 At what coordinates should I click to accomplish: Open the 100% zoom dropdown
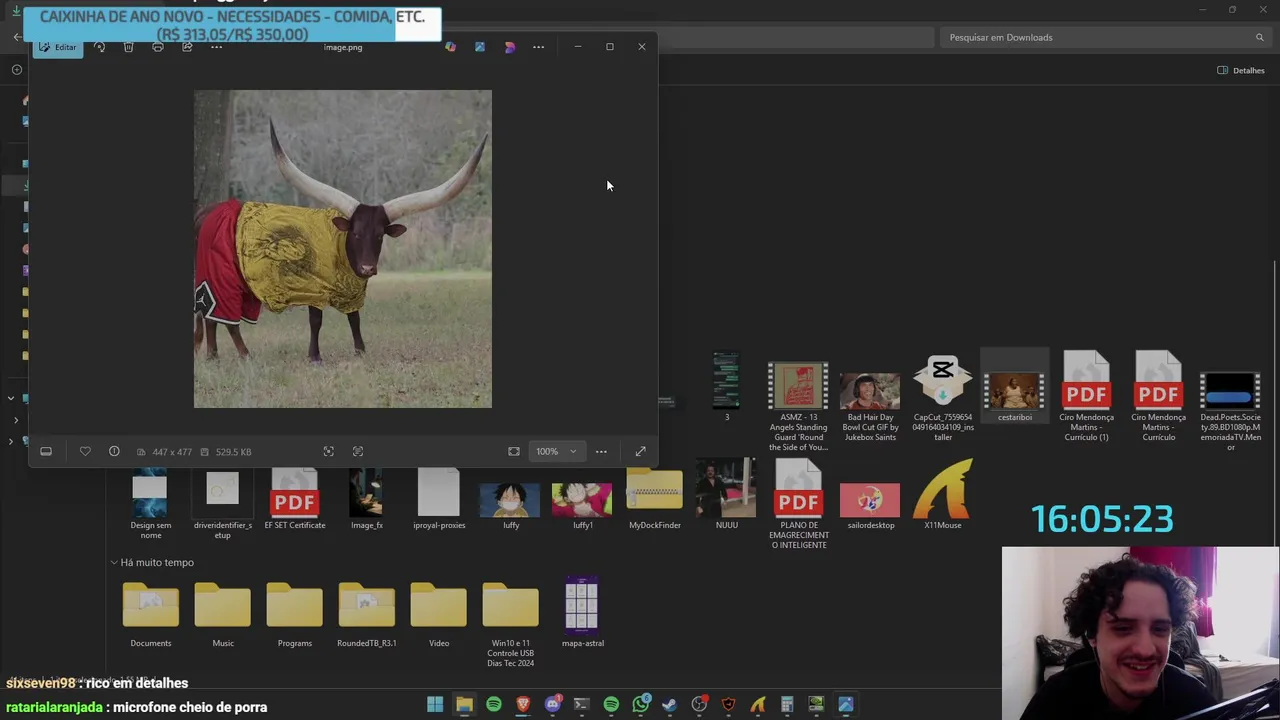click(556, 452)
